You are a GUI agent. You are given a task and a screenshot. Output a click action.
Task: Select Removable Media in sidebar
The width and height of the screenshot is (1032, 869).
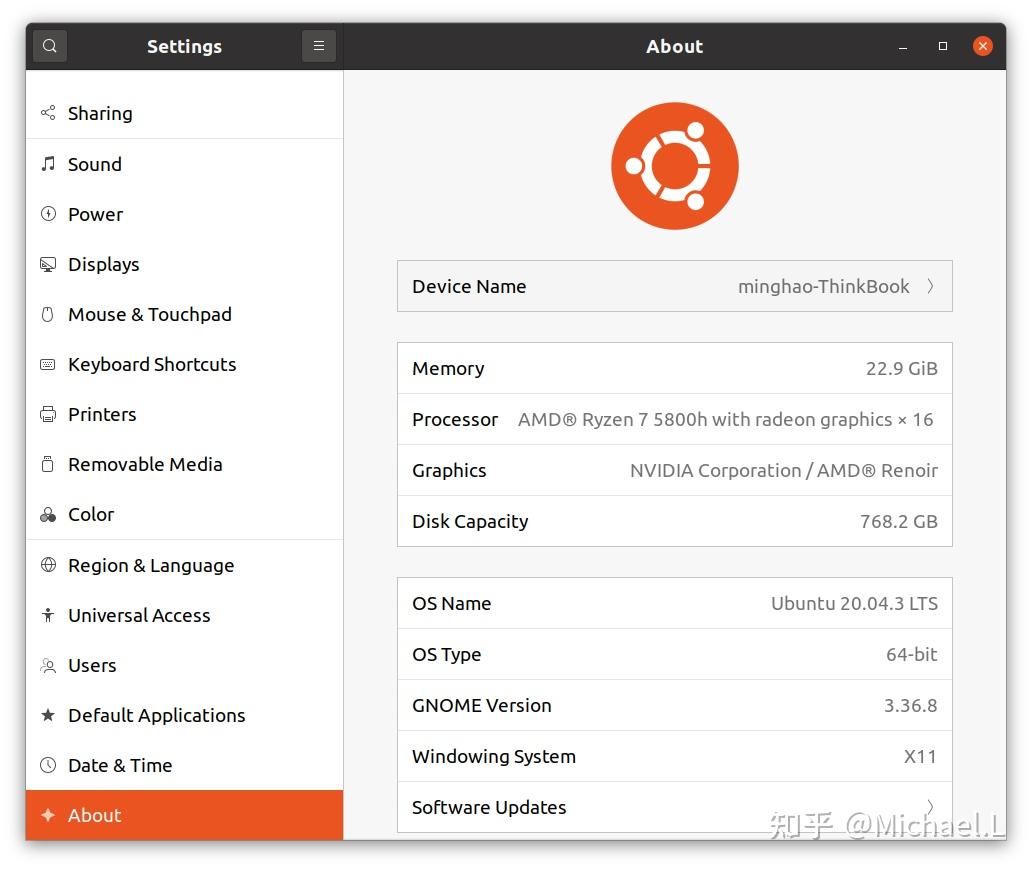pos(145,464)
